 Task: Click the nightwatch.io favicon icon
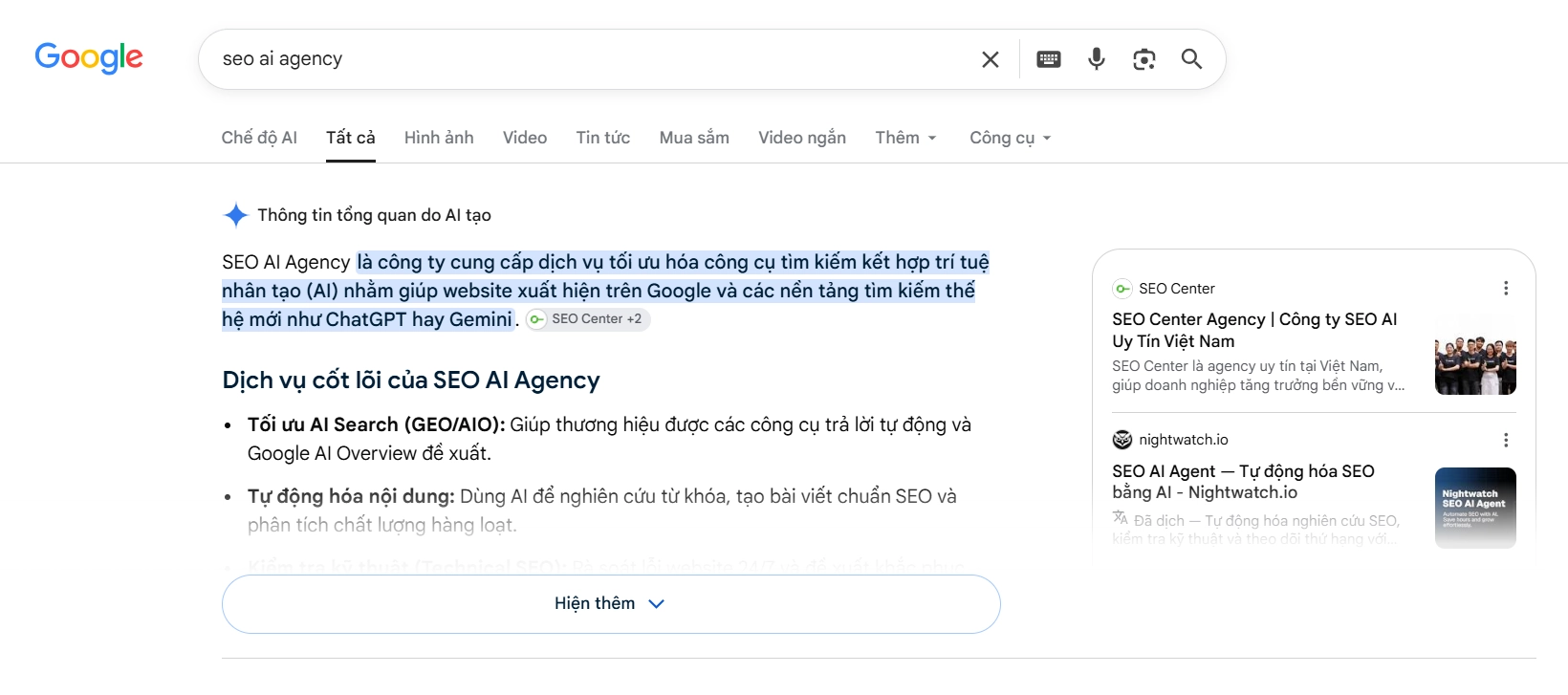(1122, 440)
